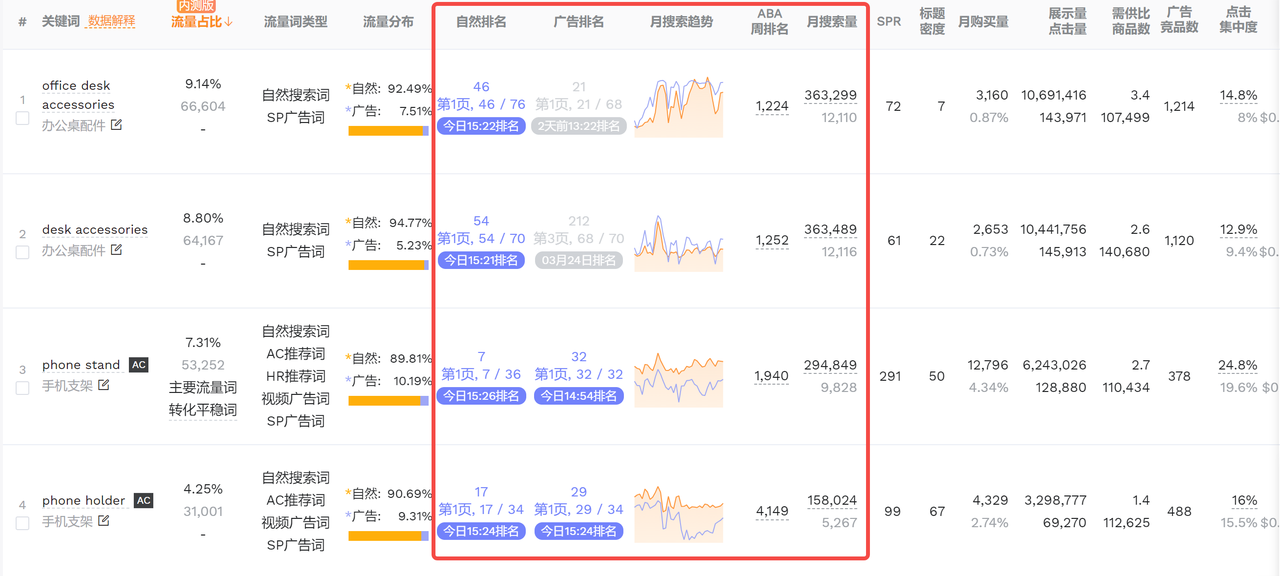
Task: Click the 今日15:22排名 badge
Action: 481,126
